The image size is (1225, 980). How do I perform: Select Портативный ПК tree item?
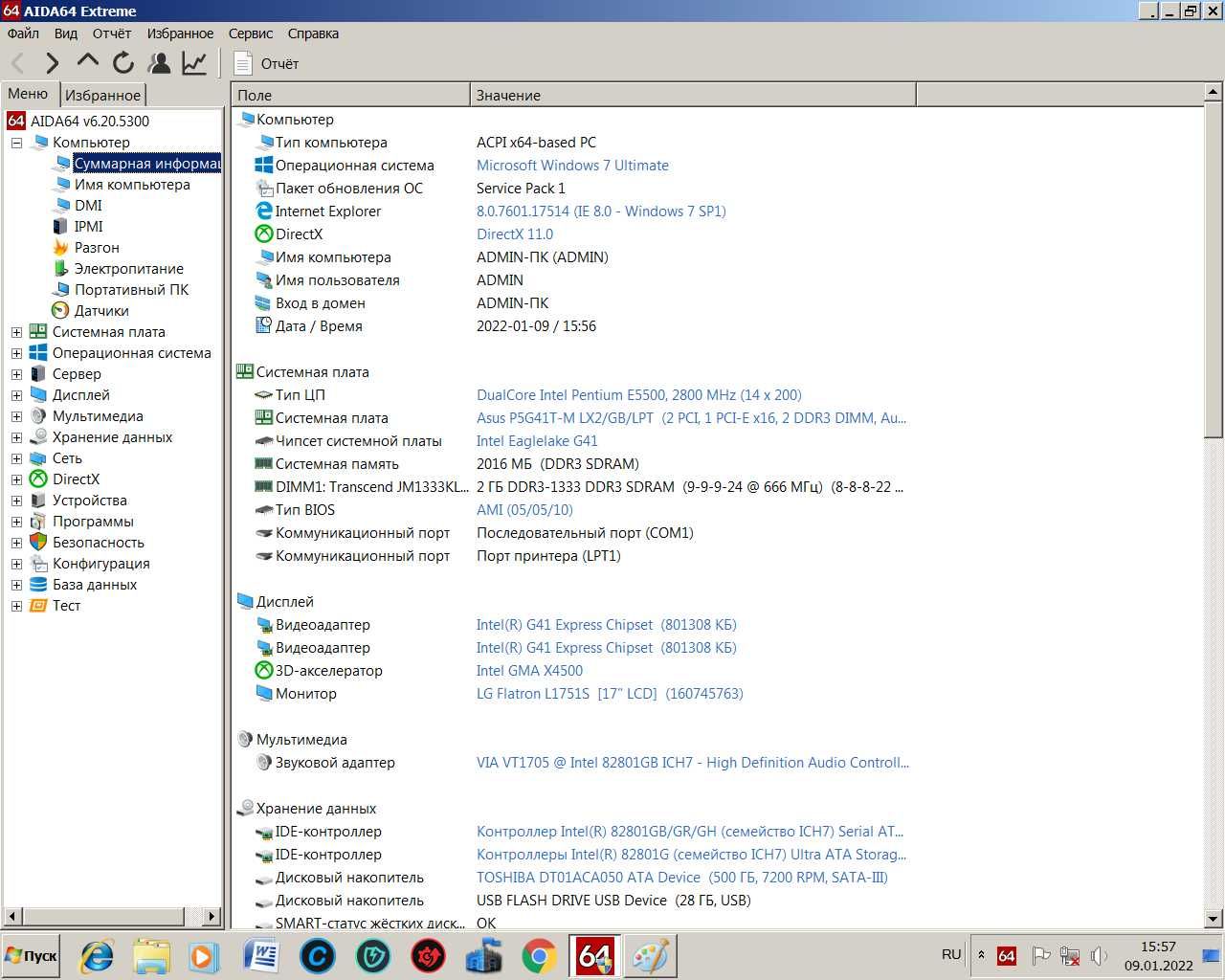(x=131, y=290)
